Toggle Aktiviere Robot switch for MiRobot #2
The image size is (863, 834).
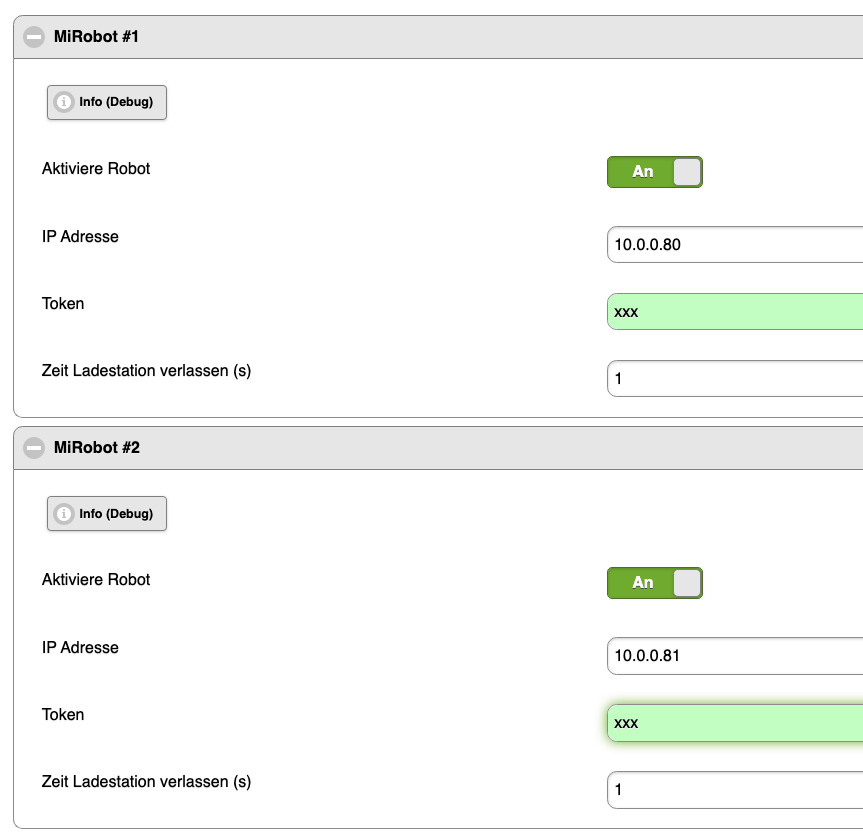pyautogui.click(x=654, y=583)
